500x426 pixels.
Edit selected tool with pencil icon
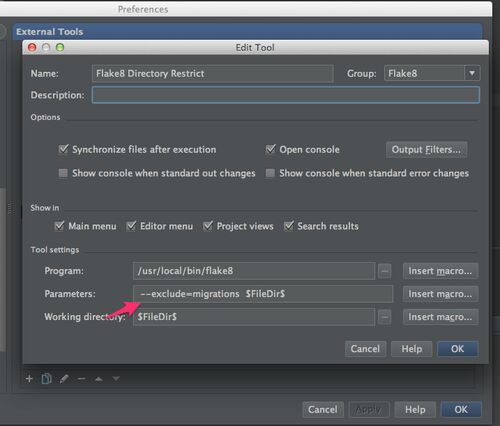pyautogui.click(x=64, y=379)
